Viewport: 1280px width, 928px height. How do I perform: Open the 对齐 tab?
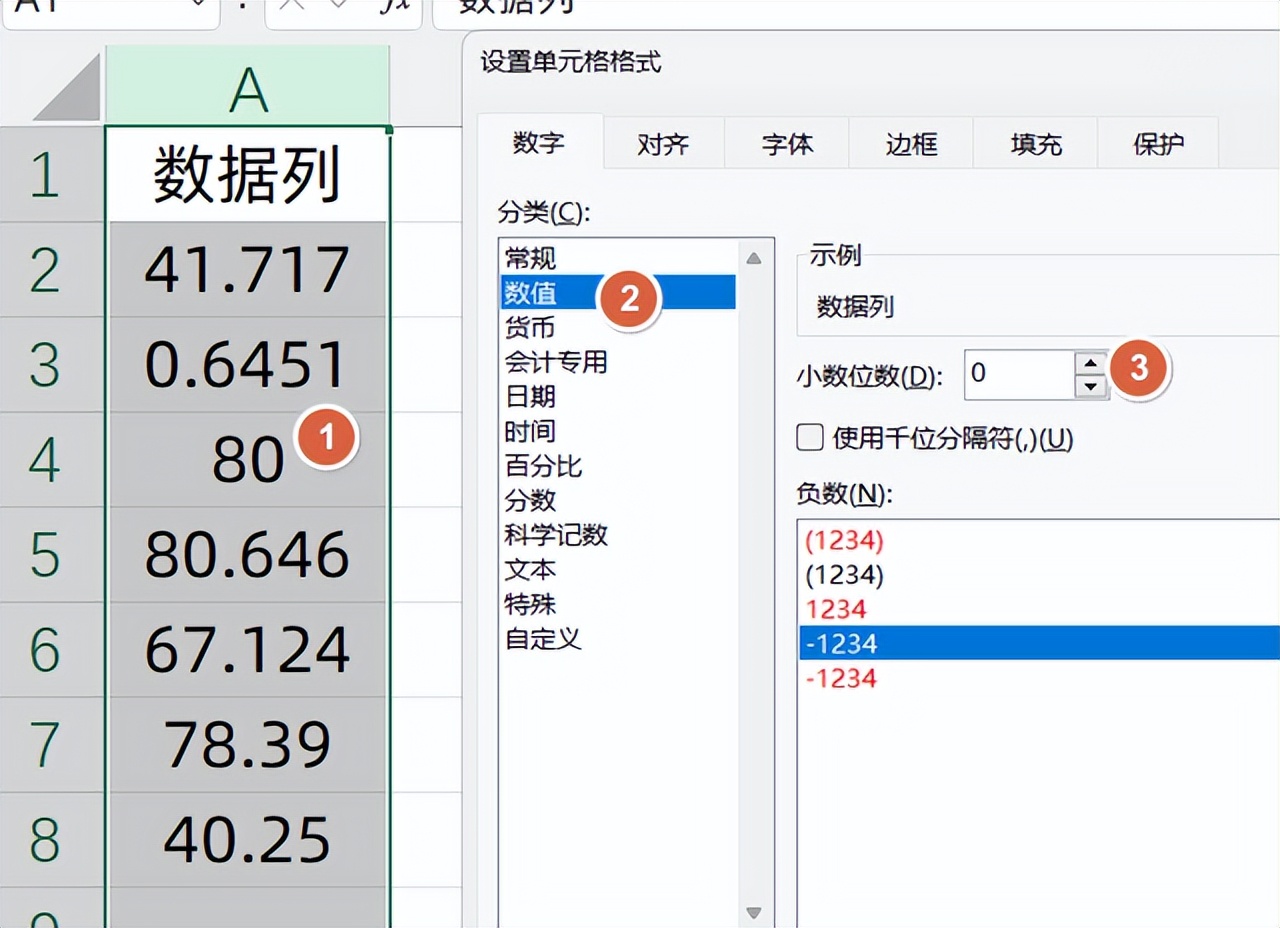click(x=663, y=143)
